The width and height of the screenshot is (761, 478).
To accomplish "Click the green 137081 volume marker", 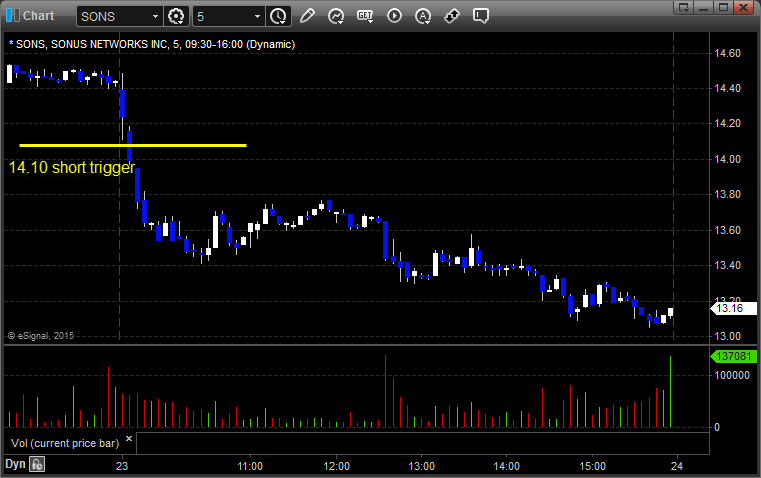I will point(733,356).
